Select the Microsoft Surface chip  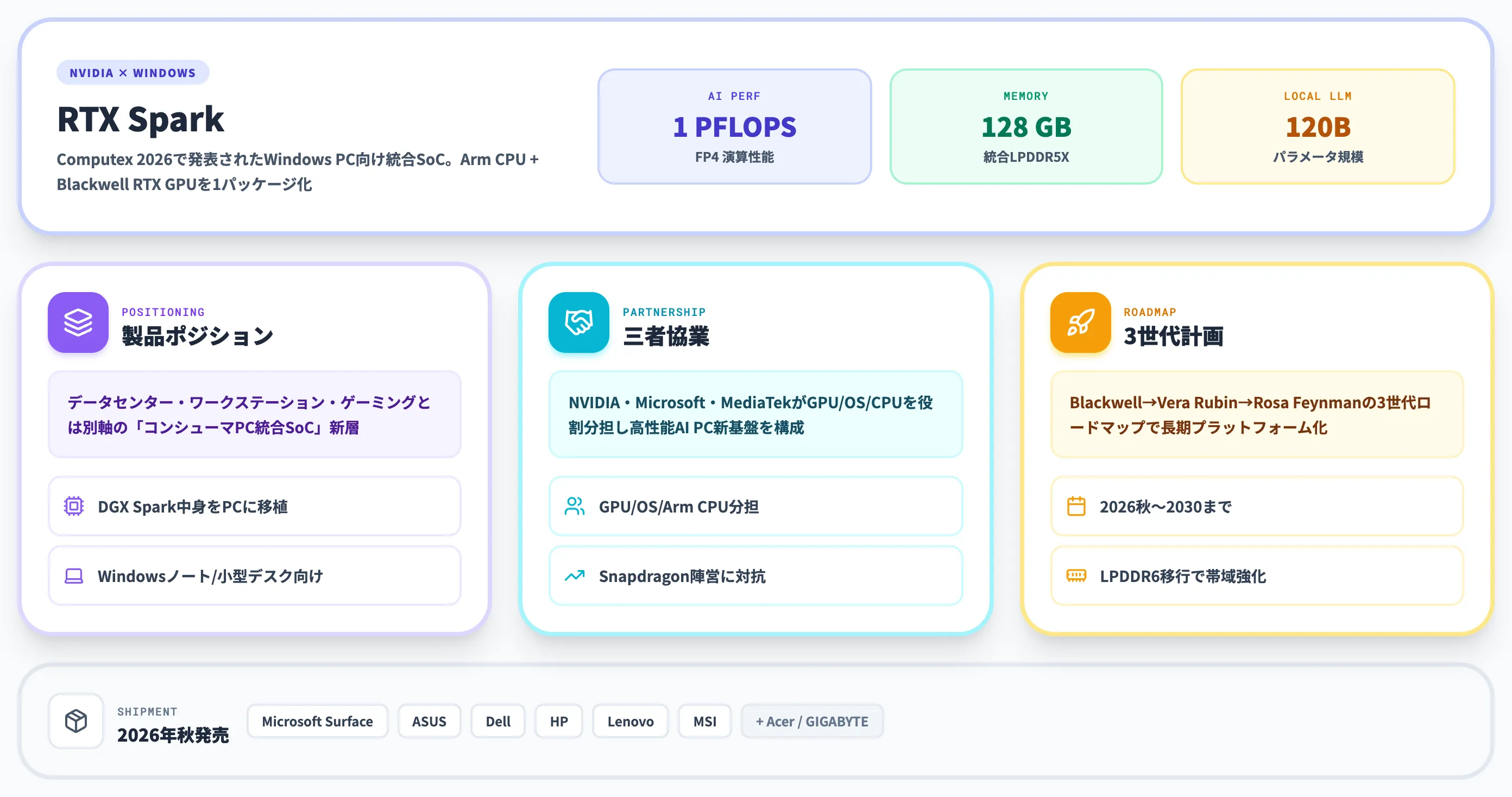pos(318,722)
